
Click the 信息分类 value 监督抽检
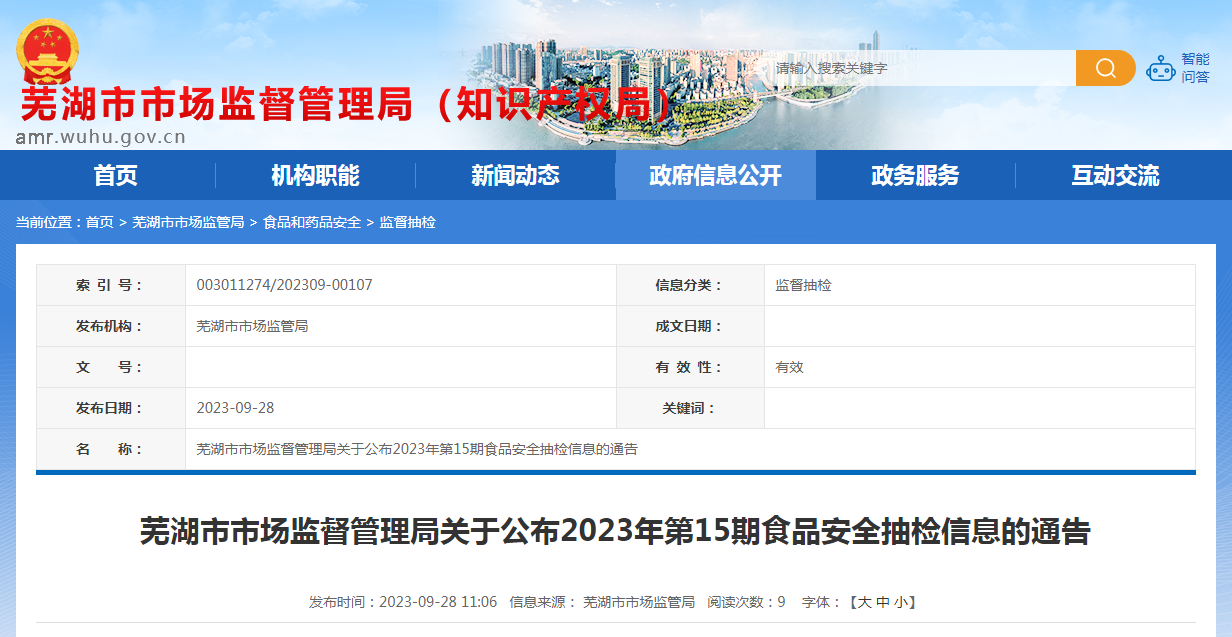pos(803,285)
